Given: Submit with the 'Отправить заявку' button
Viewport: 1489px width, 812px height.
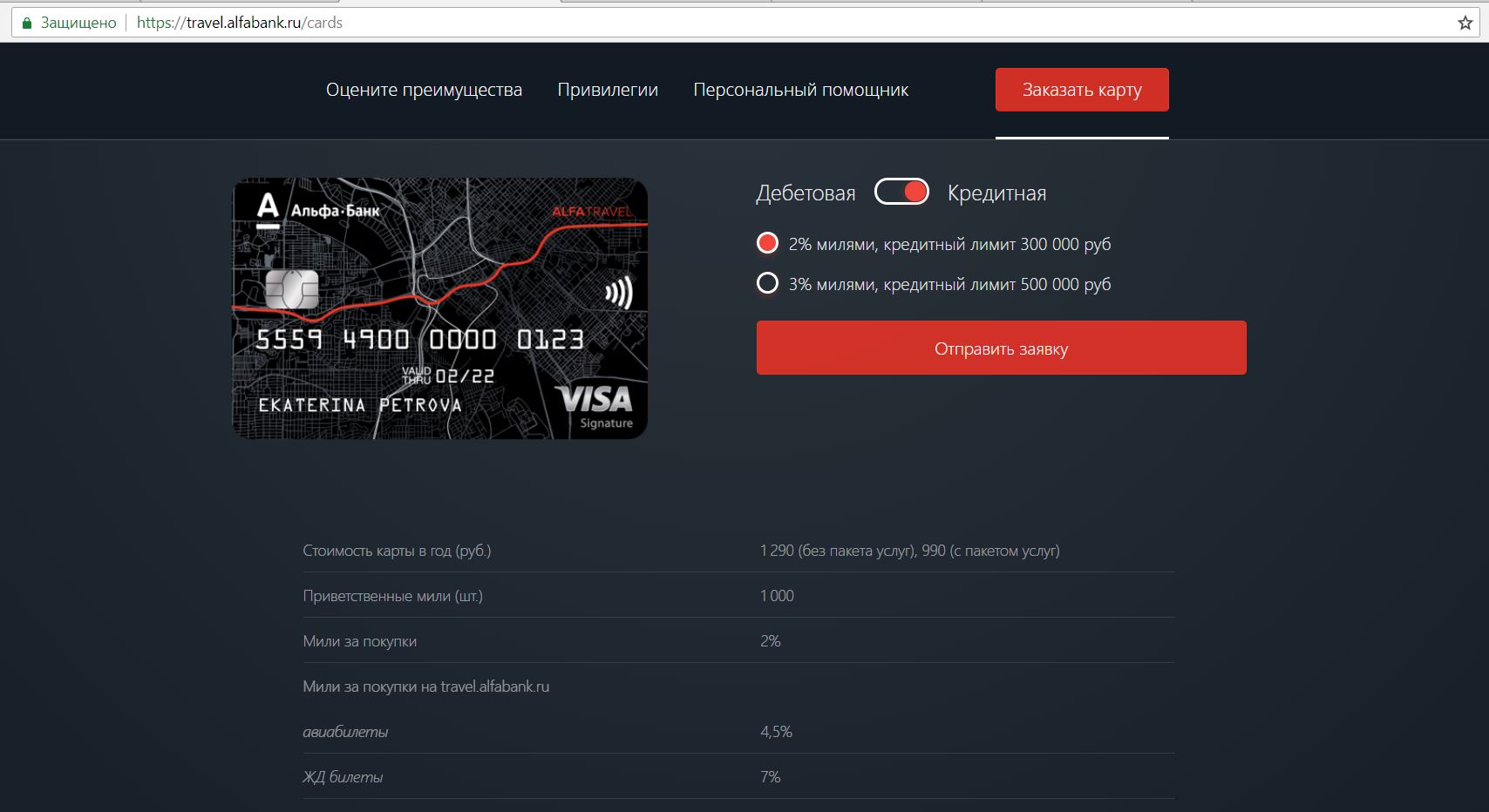Looking at the screenshot, I should pyautogui.click(x=1001, y=348).
